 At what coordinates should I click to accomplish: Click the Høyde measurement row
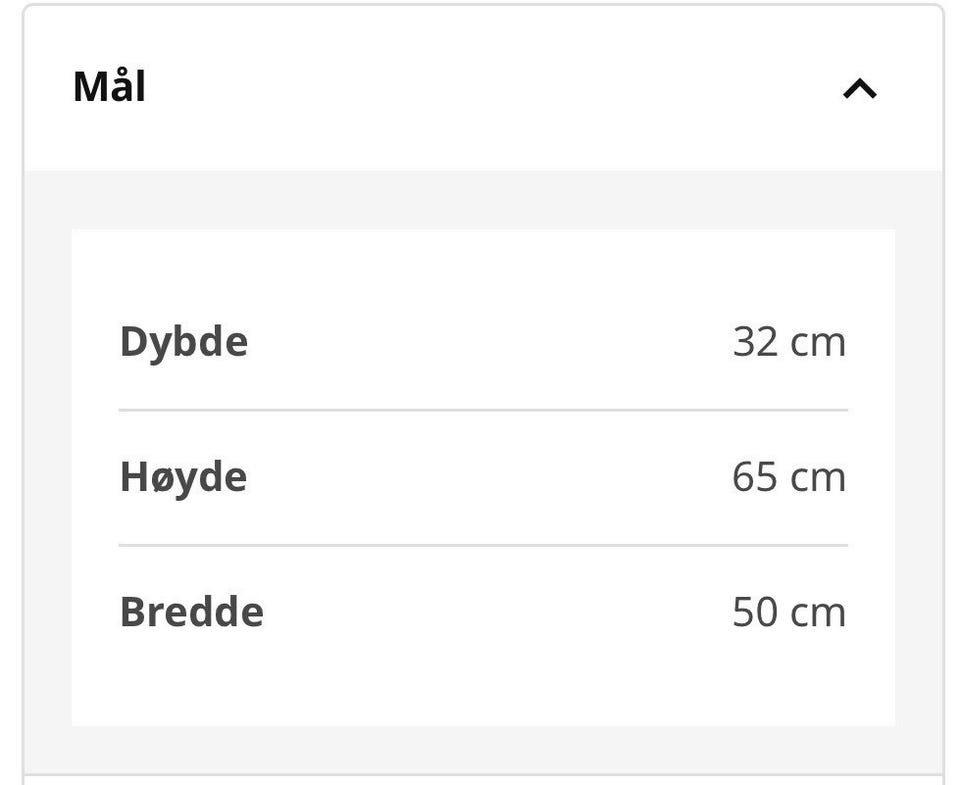483,478
